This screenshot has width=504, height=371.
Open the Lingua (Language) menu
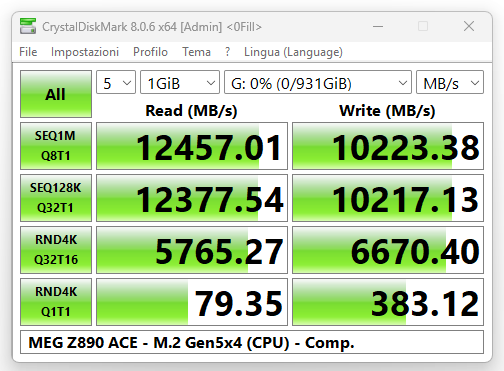pyautogui.click(x=293, y=52)
